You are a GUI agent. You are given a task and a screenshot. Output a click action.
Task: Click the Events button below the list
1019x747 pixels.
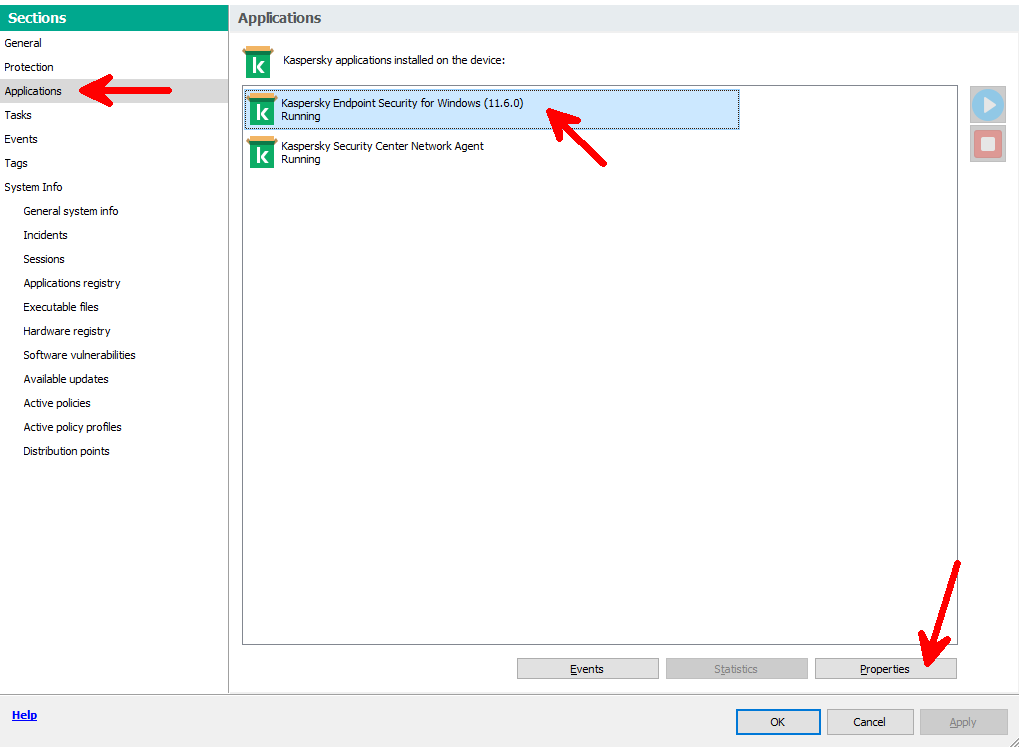(587, 669)
